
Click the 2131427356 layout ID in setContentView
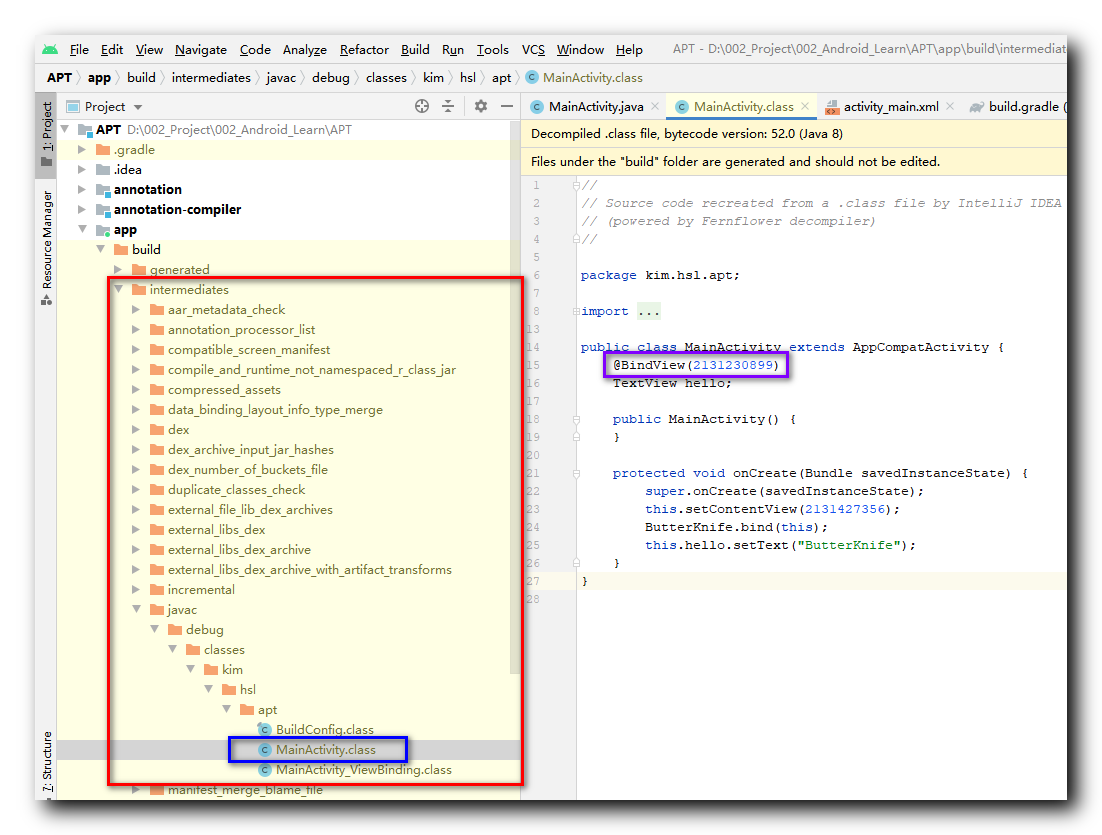[x=845, y=510]
